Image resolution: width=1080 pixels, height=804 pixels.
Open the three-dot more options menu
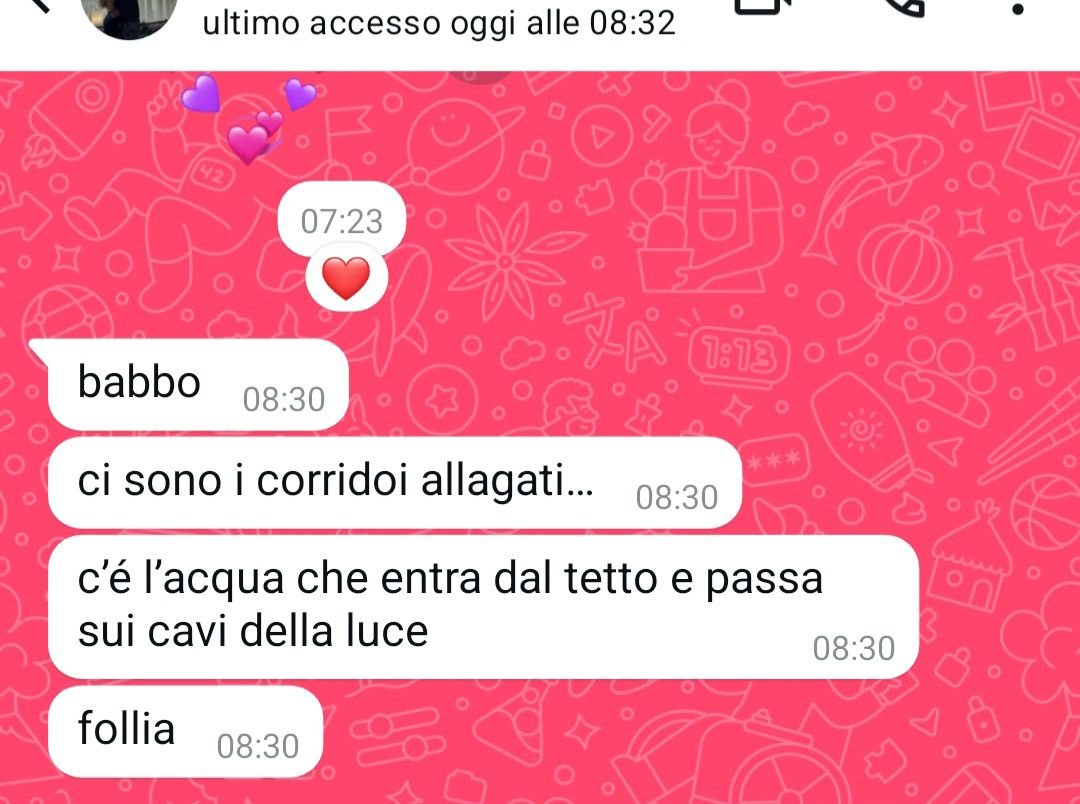pos(1019,9)
